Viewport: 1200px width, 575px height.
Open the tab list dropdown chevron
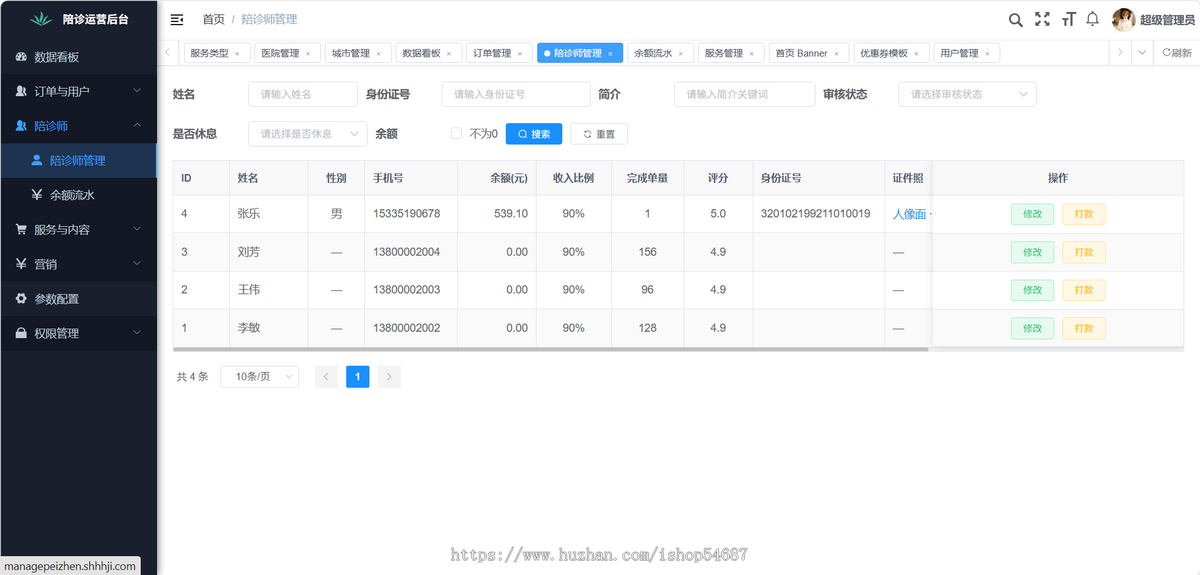pos(1142,53)
